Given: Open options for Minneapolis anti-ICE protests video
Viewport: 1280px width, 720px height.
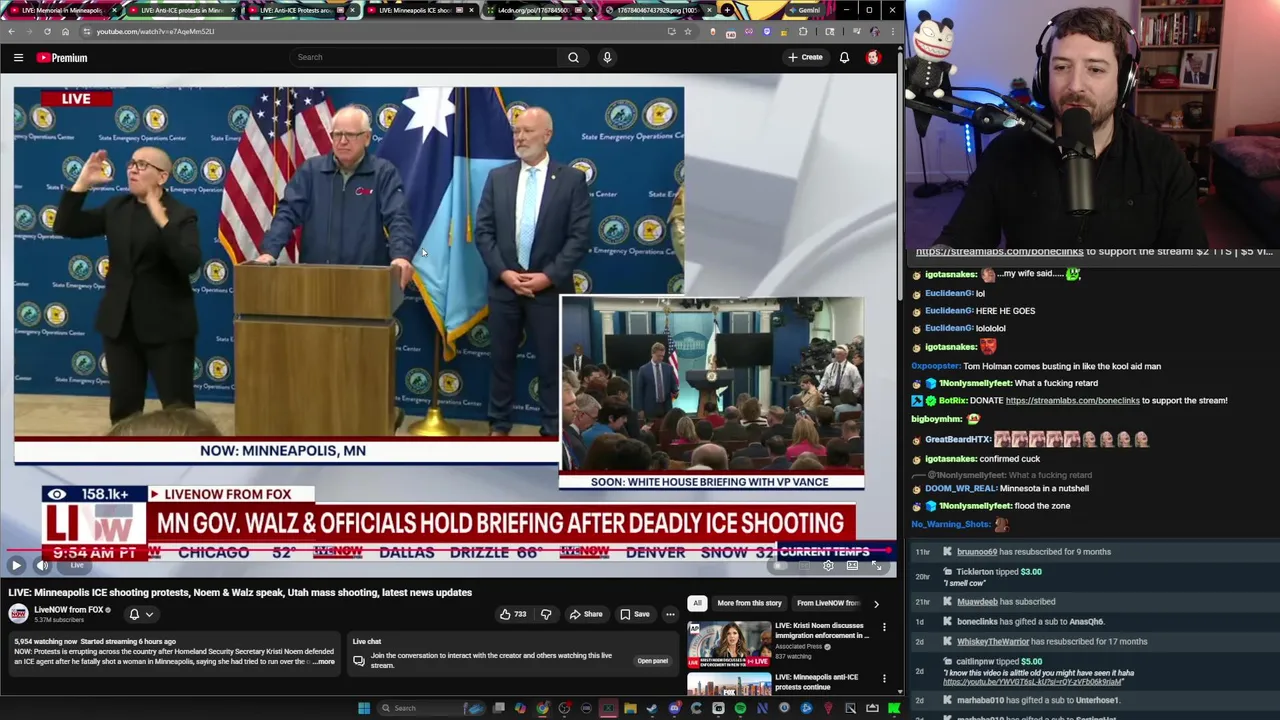Looking at the screenshot, I should (x=884, y=679).
